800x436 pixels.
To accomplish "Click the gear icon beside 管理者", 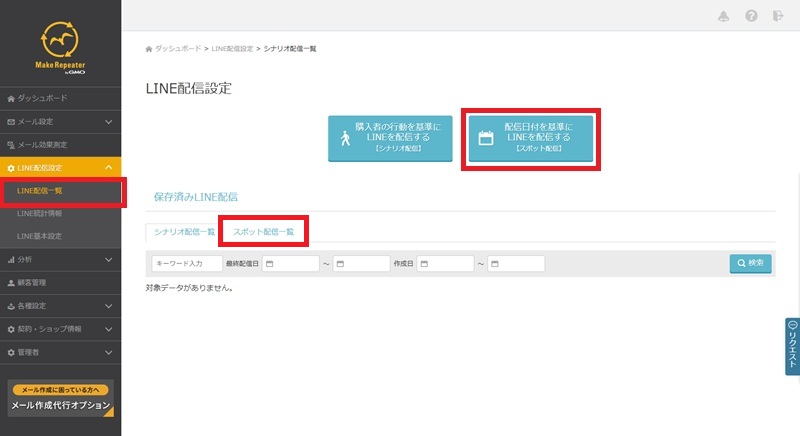I will [11, 352].
